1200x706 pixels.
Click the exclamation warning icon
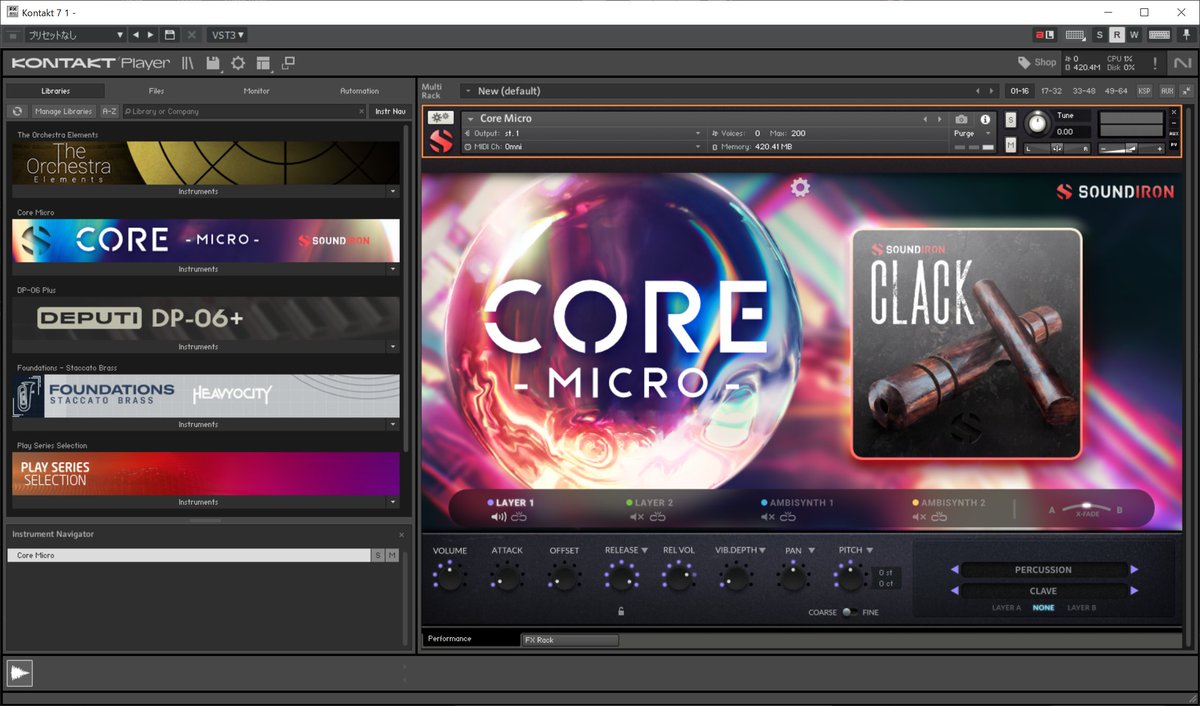coord(1155,63)
